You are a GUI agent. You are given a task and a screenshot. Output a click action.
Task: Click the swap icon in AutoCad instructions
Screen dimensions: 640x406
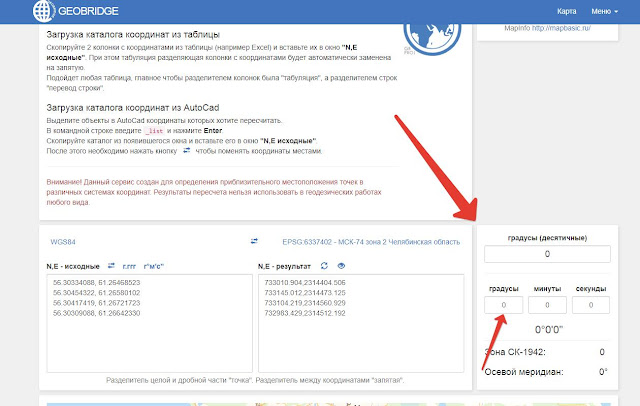point(187,151)
